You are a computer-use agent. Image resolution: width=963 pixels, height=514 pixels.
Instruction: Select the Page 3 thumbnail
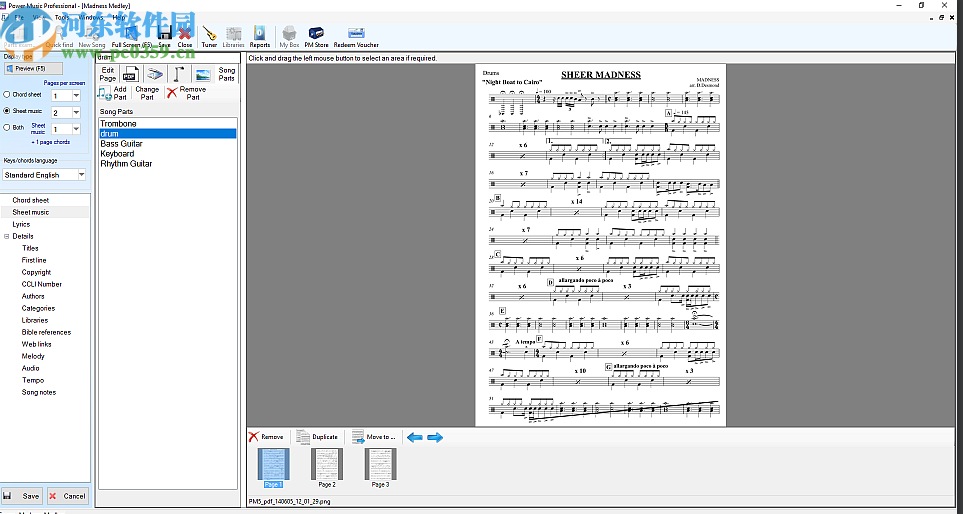tap(380, 468)
